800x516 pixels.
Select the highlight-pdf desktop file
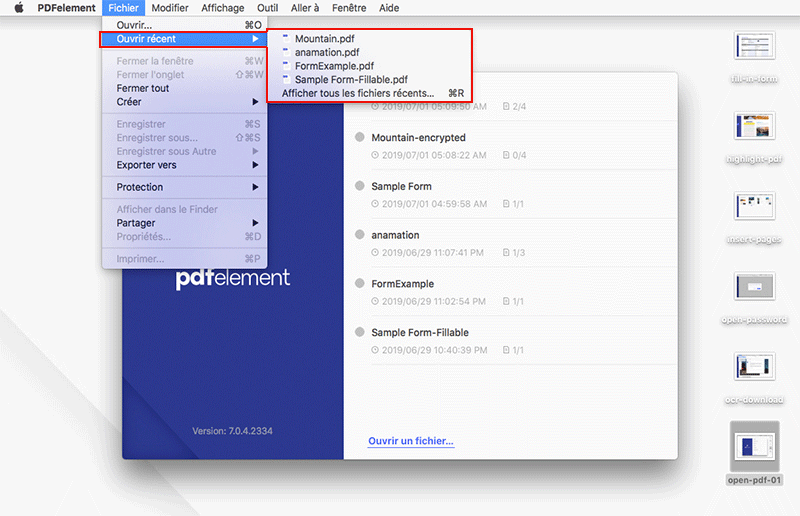[754, 138]
